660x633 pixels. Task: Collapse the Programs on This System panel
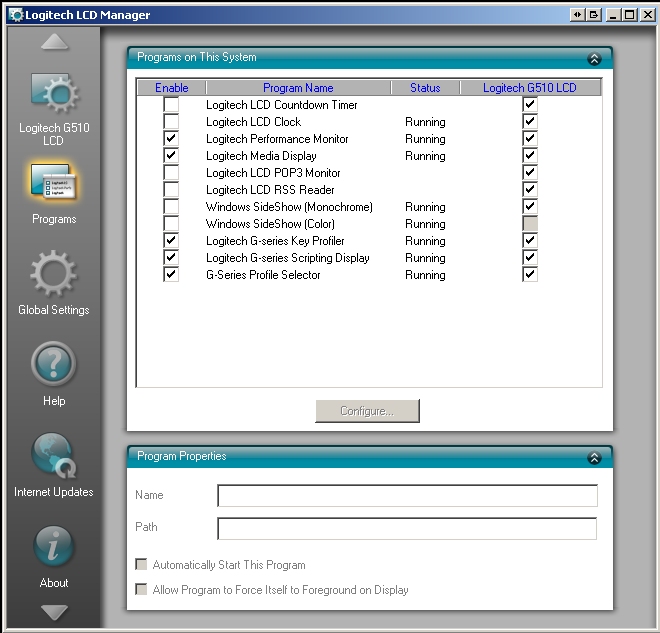(x=594, y=59)
